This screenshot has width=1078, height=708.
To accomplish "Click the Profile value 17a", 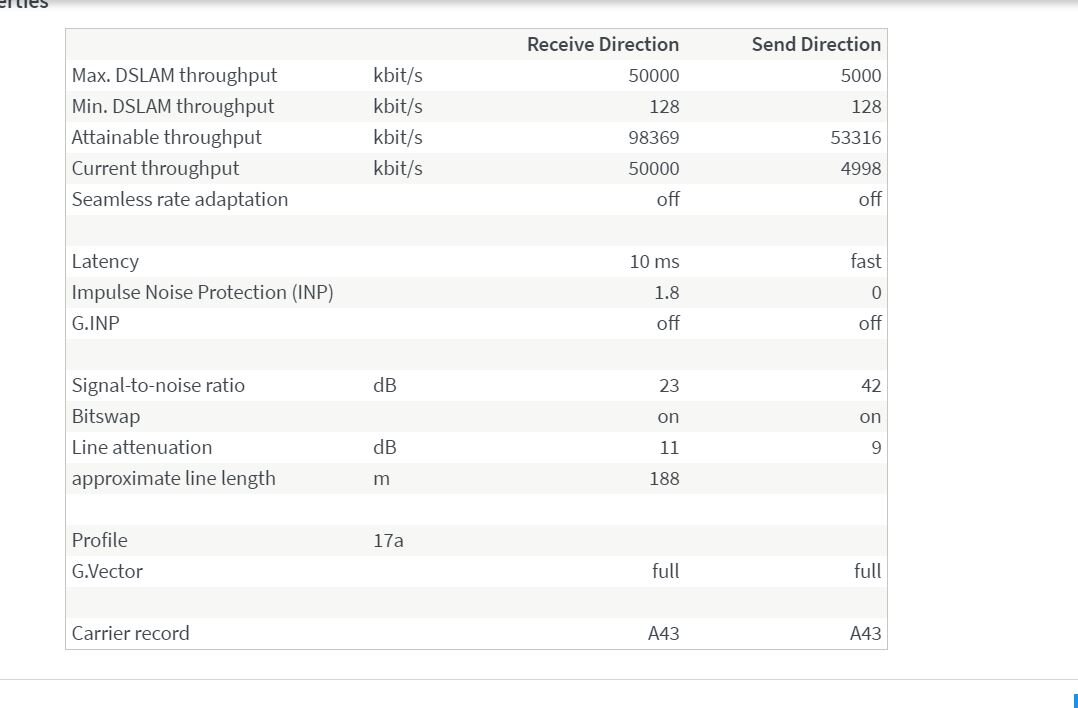I will [388, 540].
